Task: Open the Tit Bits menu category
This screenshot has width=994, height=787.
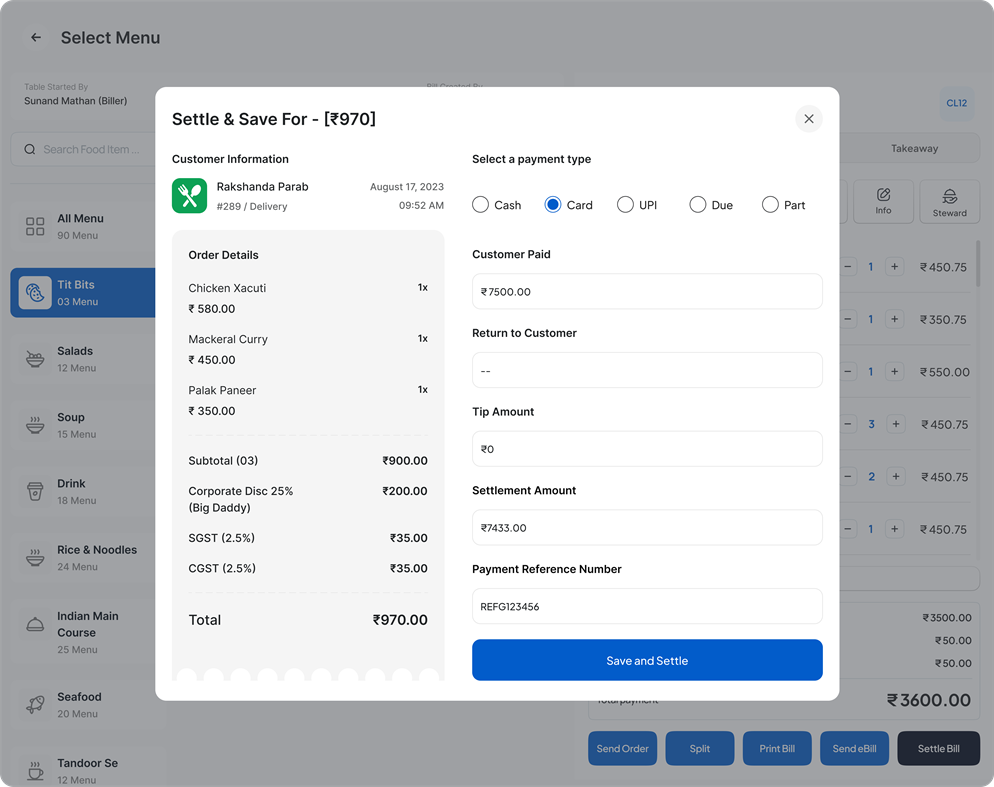Action: tap(82, 292)
